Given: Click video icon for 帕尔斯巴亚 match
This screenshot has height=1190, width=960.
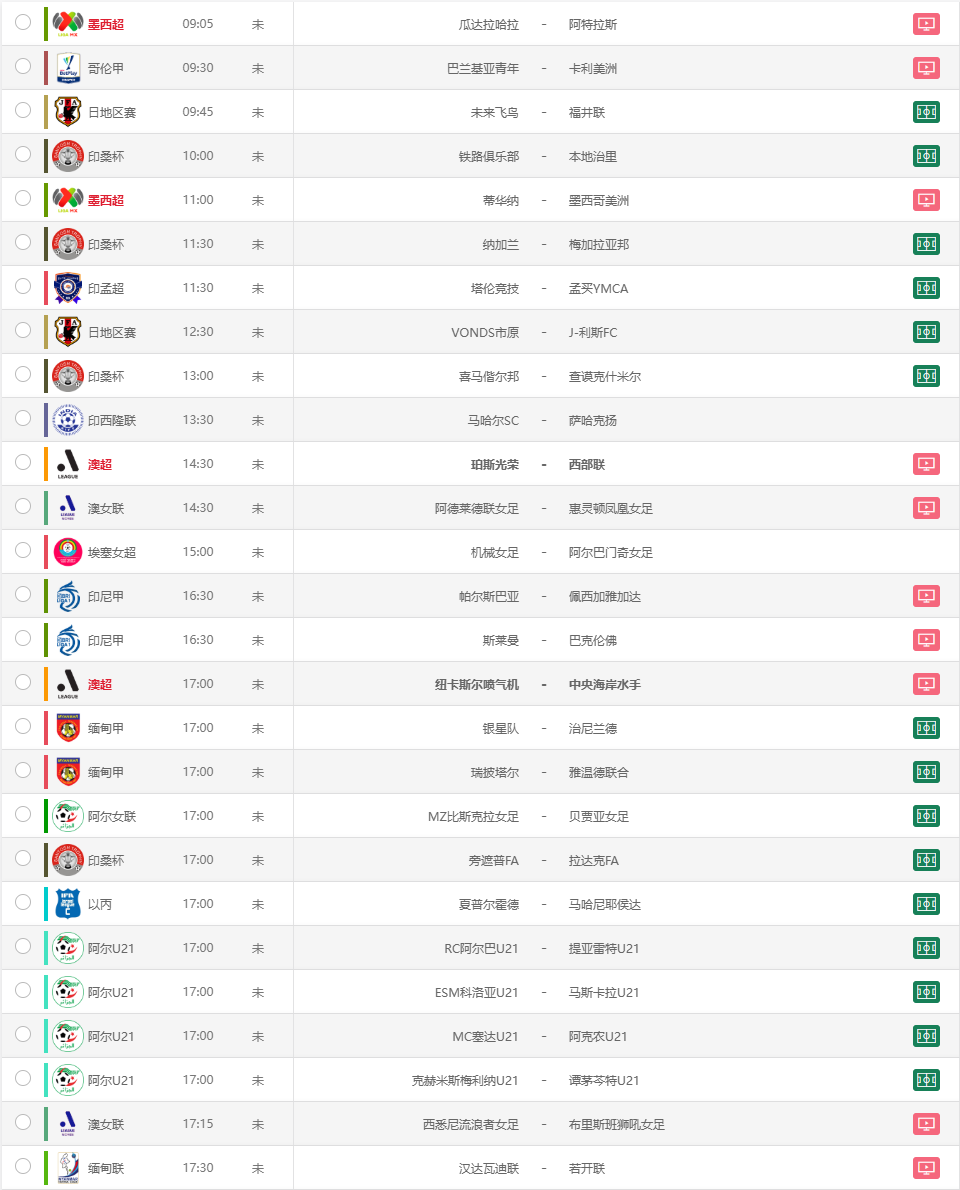Looking at the screenshot, I should click(x=926, y=597).
